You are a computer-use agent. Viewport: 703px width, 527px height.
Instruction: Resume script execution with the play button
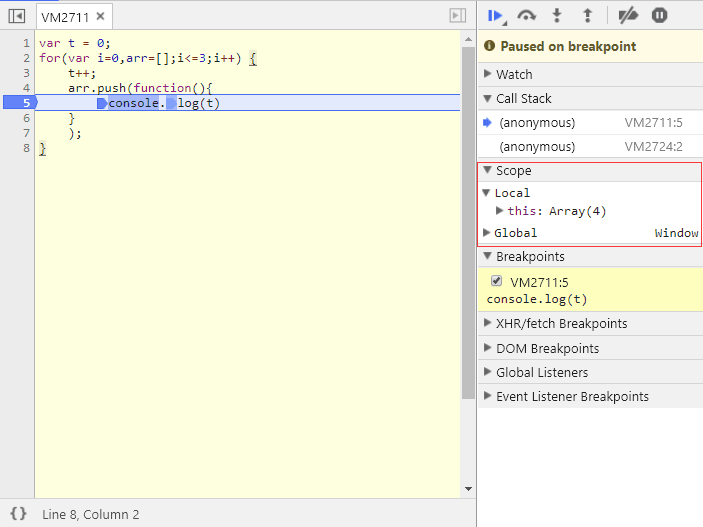click(x=494, y=15)
